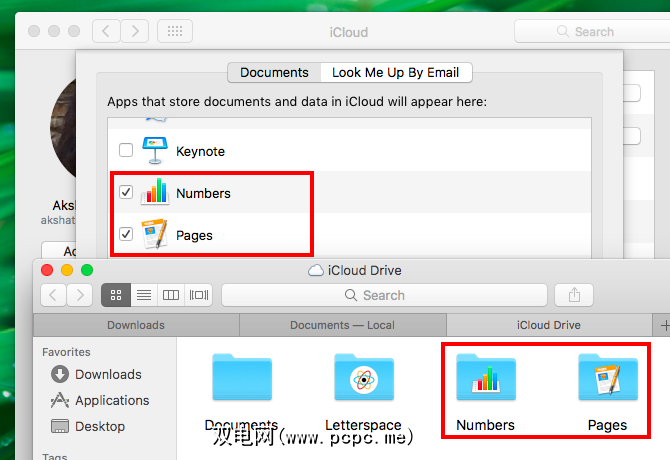Screen dimensions: 670x460
Task: Uncheck the Numbers checkbox
Action: coord(126,192)
